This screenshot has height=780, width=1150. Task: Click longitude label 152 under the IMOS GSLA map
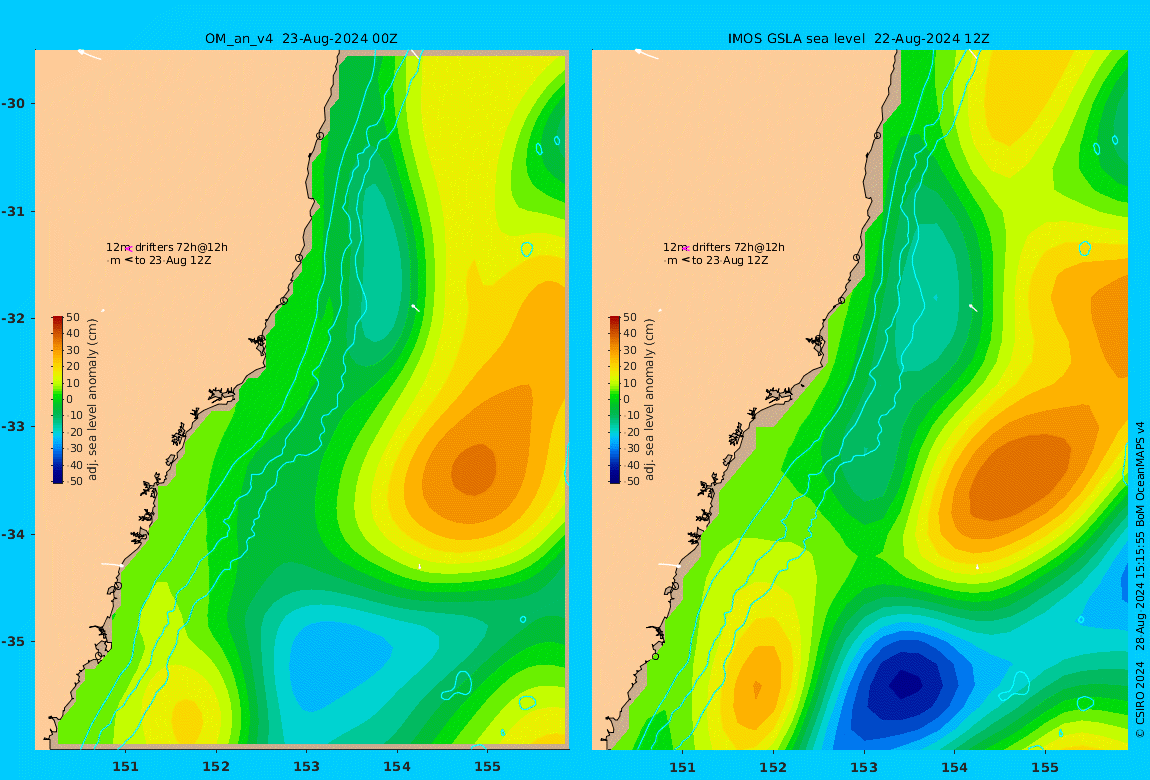point(773,767)
